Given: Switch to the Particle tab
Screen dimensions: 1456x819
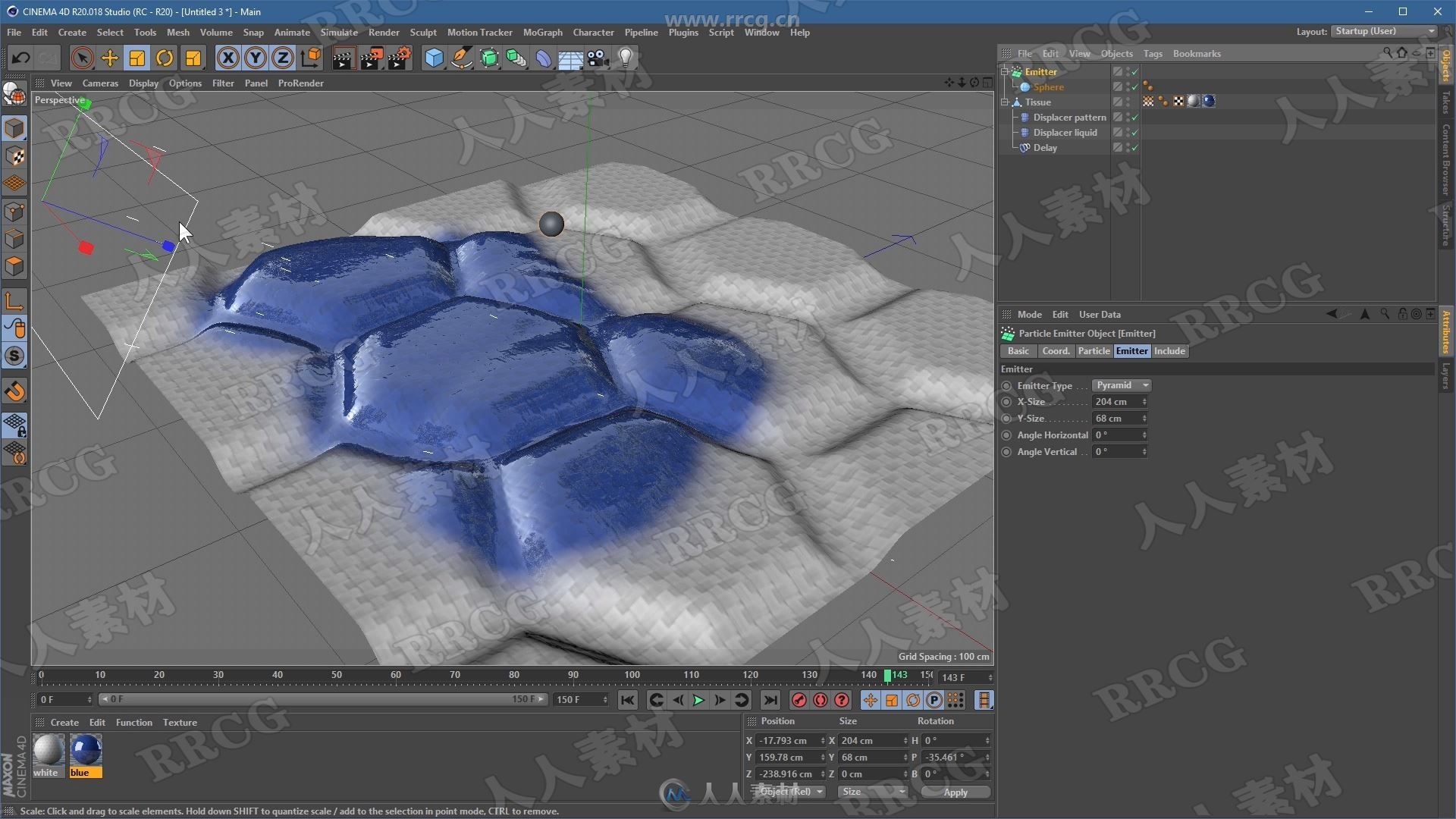Looking at the screenshot, I should tap(1094, 351).
